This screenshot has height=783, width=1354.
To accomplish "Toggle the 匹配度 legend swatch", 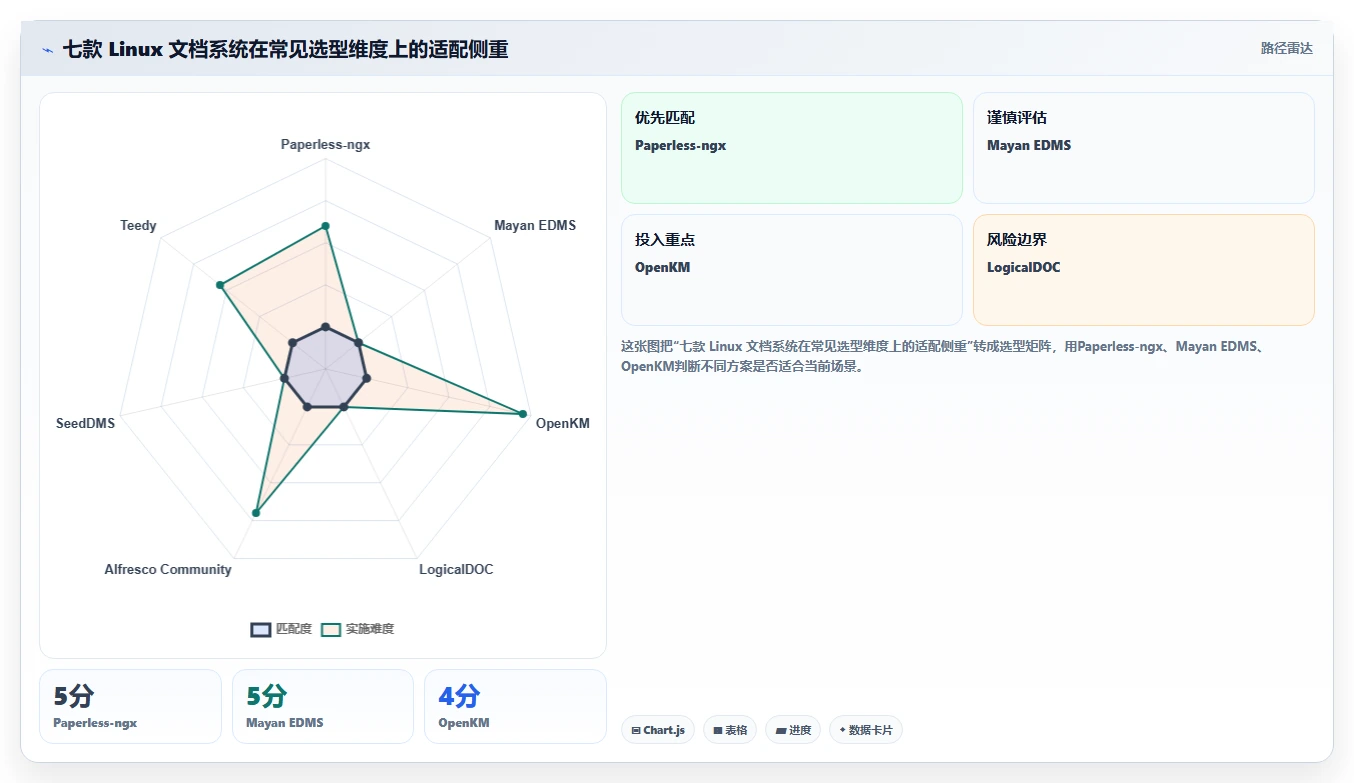I will pyautogui.click(x=261, y=629).
